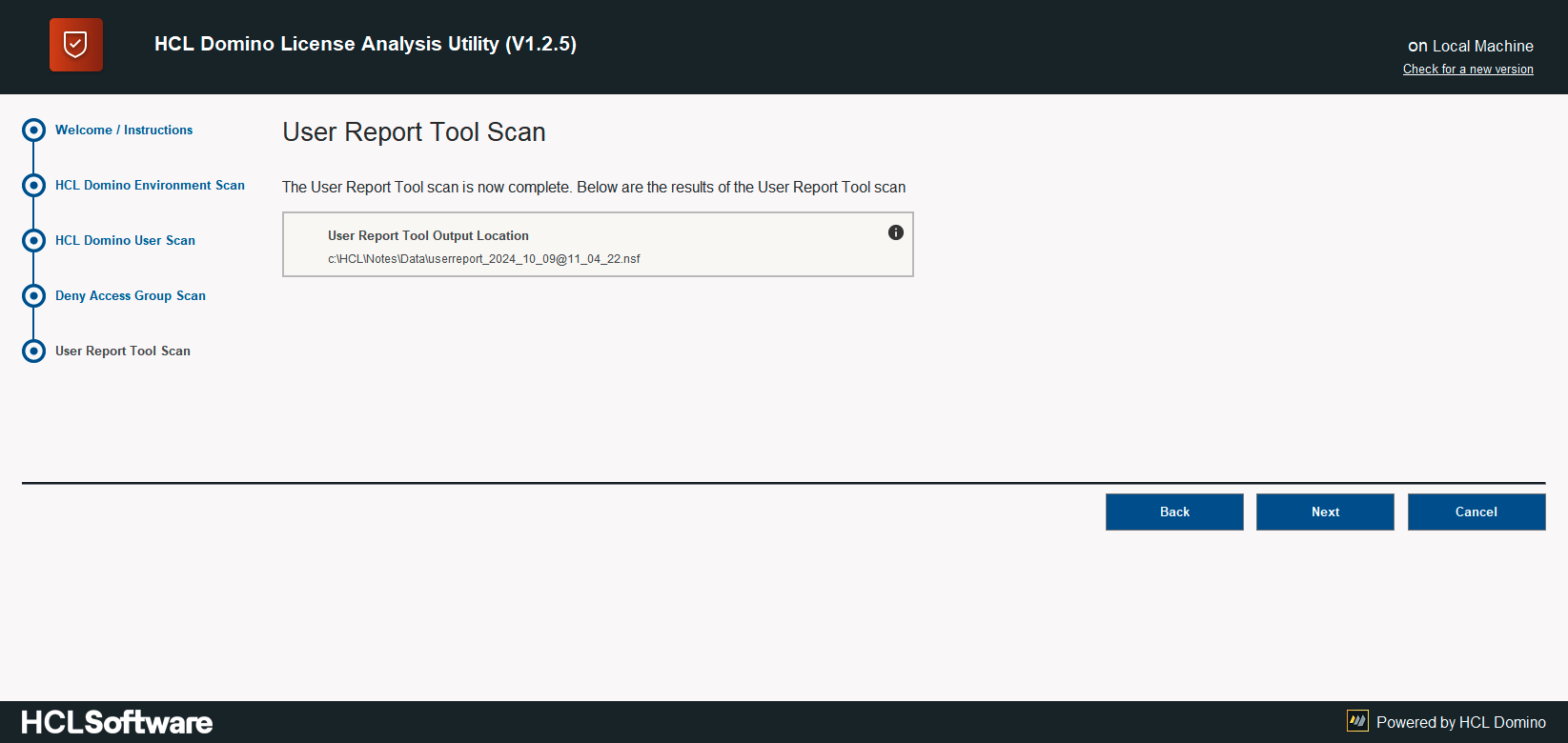The height and width of the screenshot is (743, 1568).
Task: Click the HCLSoftware logo in footer
Action: coord(117,722)
